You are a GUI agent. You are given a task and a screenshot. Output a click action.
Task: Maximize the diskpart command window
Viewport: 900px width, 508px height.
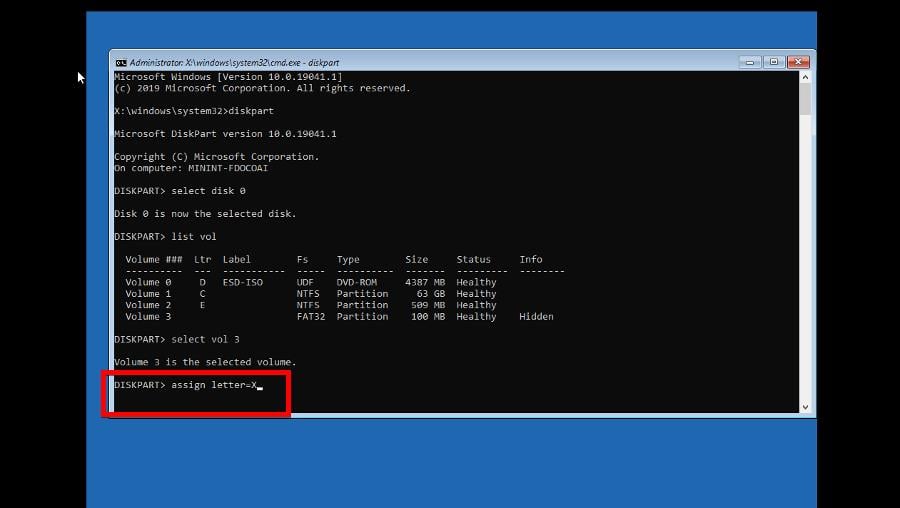(x=774, y=62)
